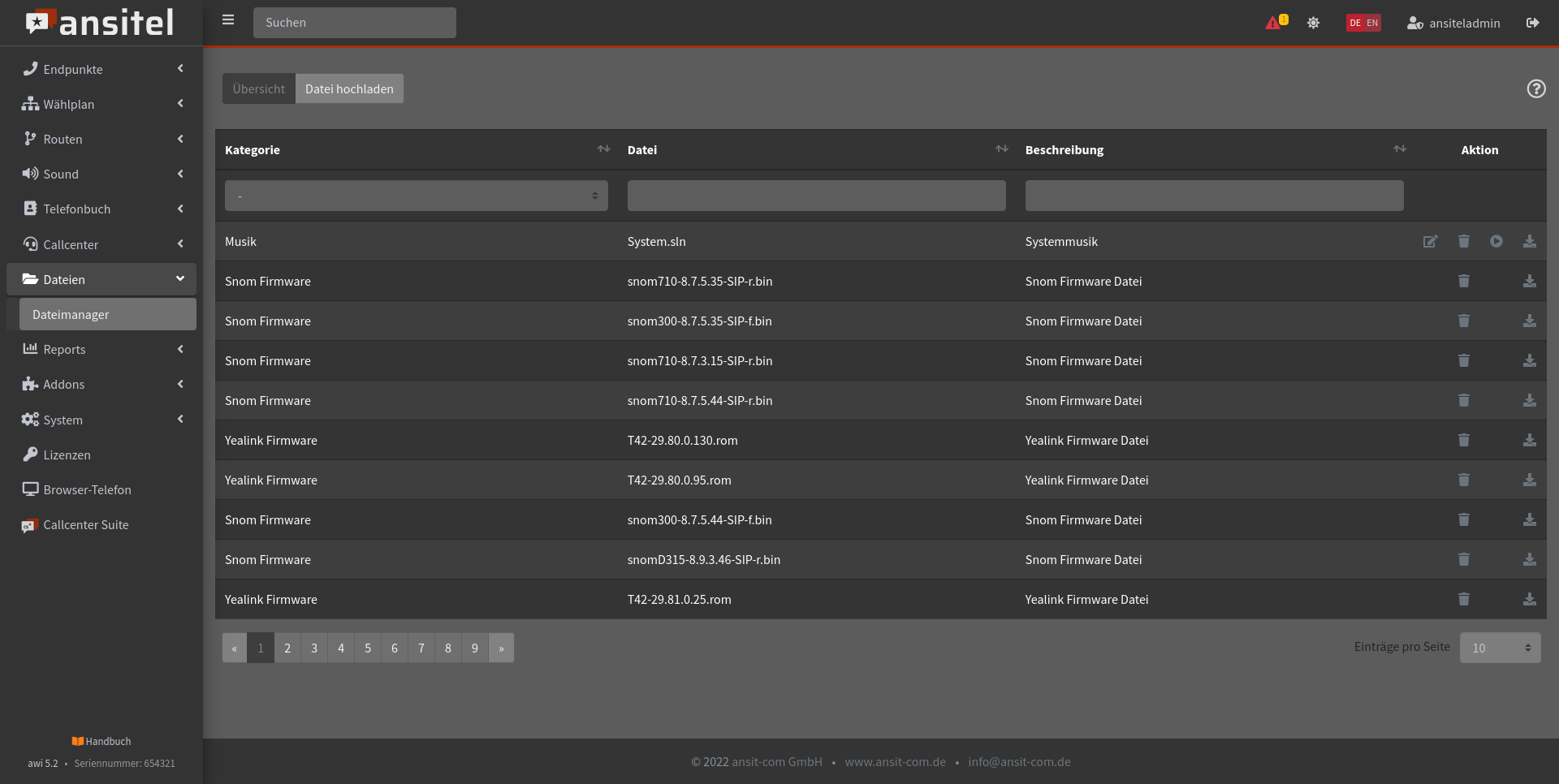The image size is (1559, 784).
Task: Sort table by Kategorie column
Action: pos(603,149)
